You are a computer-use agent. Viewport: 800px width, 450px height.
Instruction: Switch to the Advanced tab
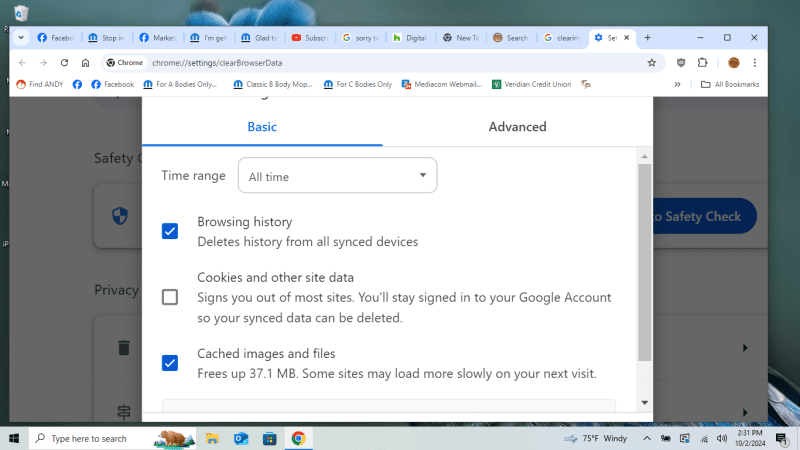click(517, 127)
